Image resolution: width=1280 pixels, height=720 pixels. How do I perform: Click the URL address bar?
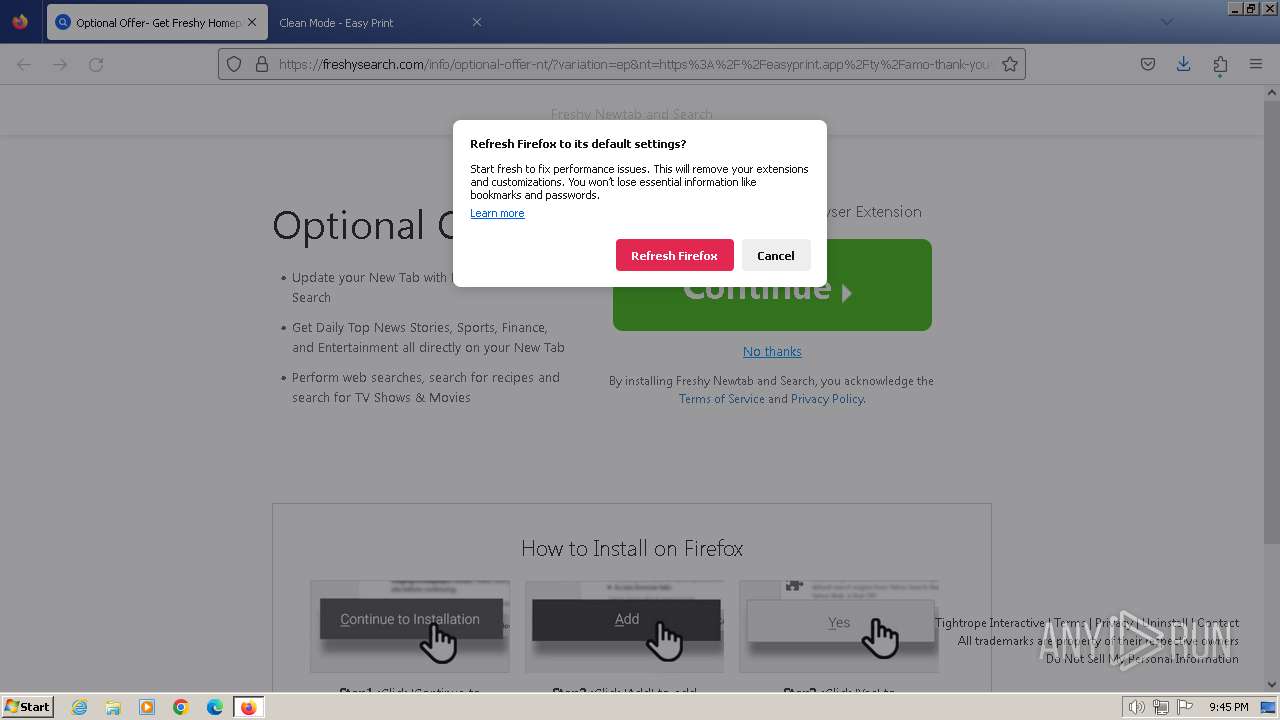(622, 64)
